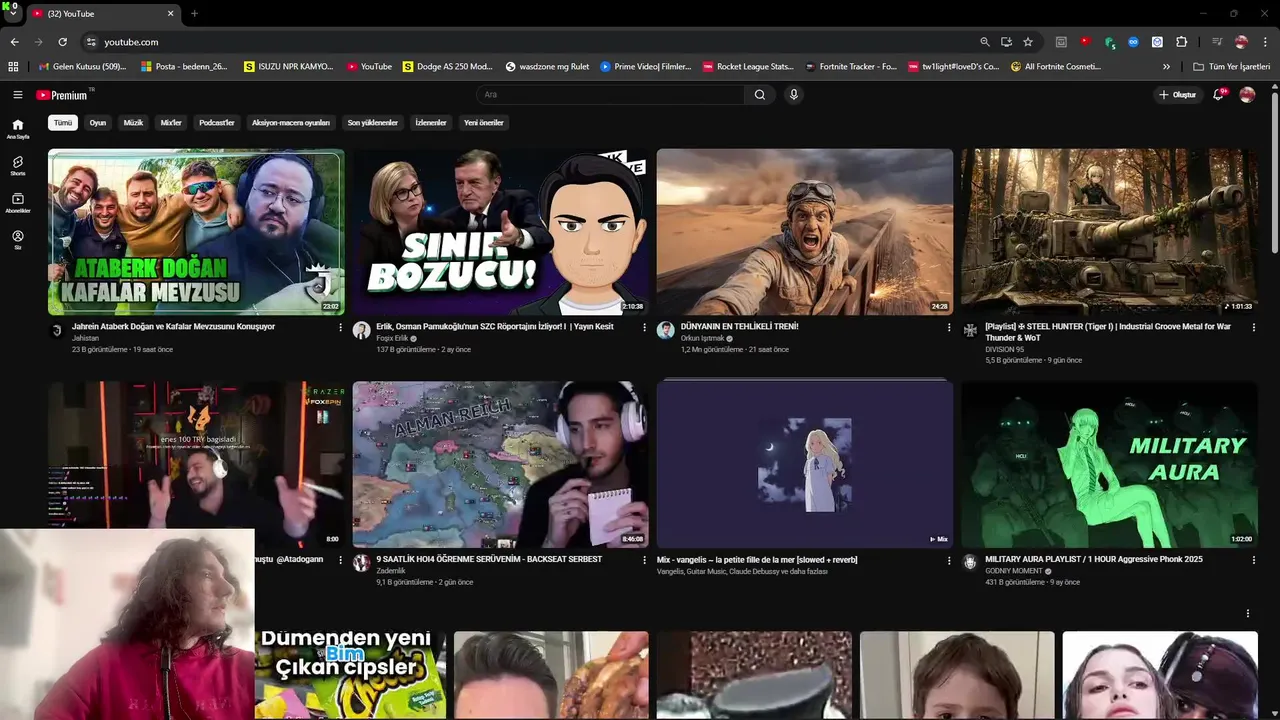
Task: Open the extensions puzzle icon
Action: coord(1181,42)
